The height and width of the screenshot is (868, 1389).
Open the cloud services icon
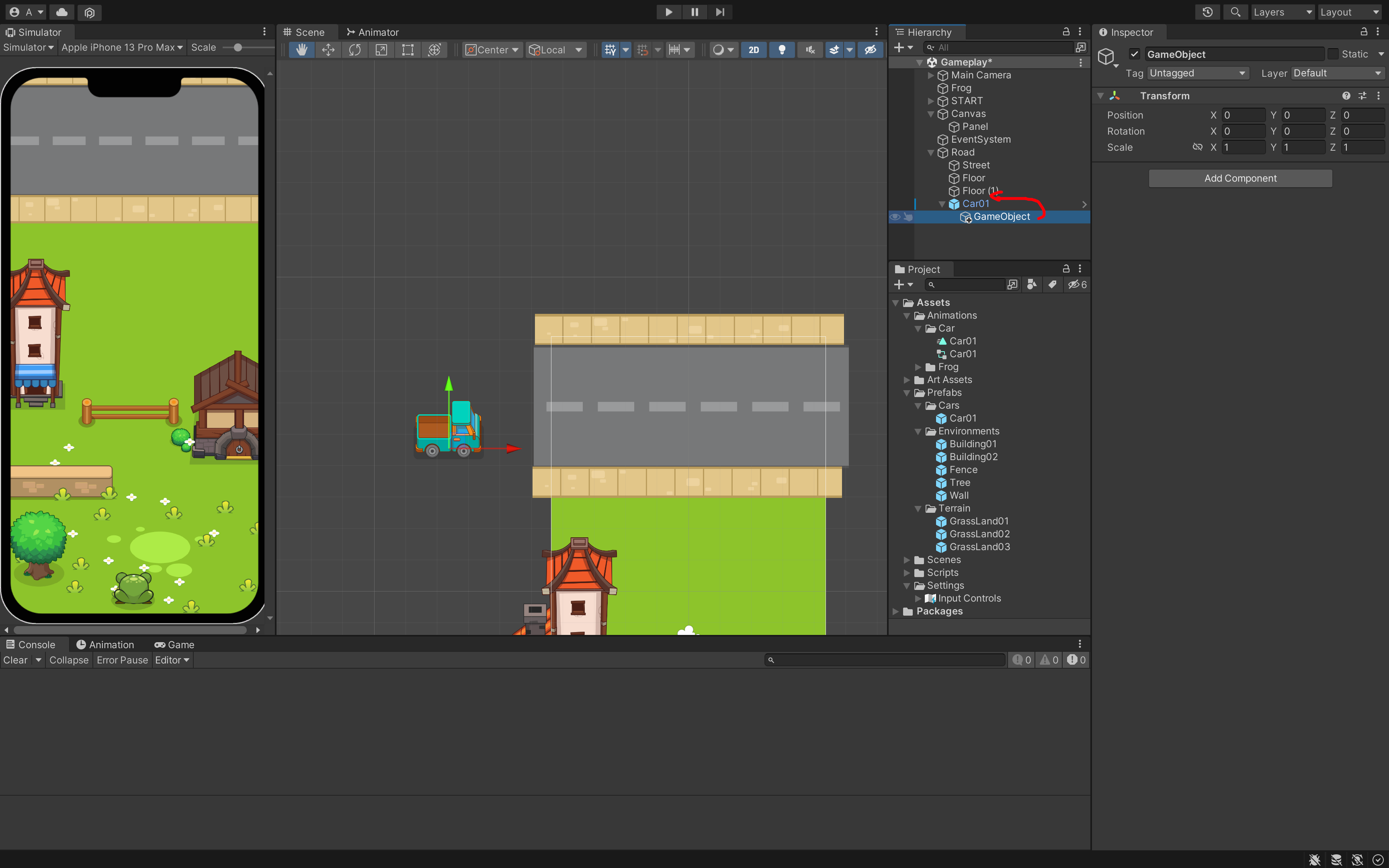(x=62, y=12)
